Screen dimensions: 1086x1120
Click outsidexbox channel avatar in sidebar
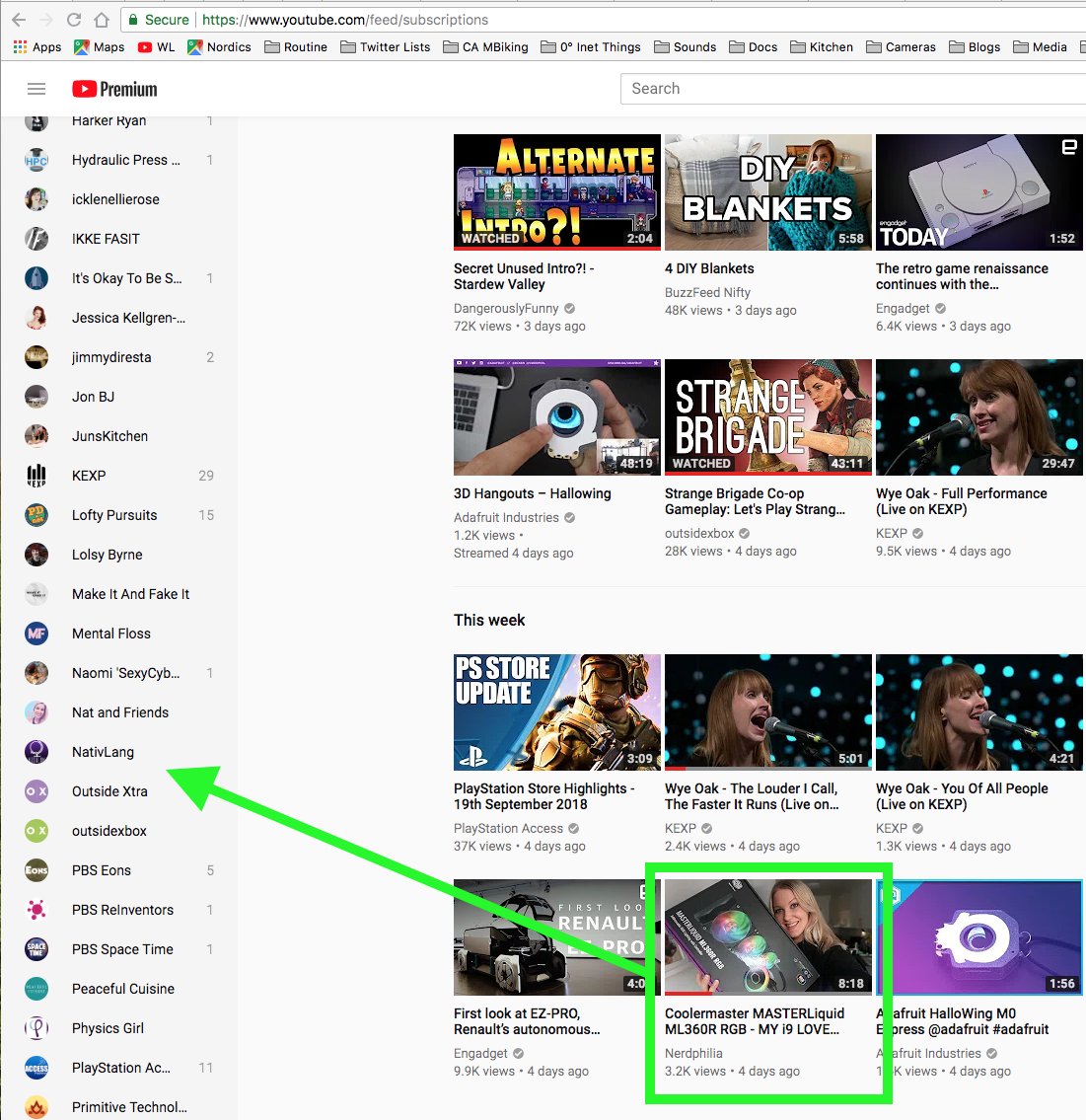click(36, 831)
